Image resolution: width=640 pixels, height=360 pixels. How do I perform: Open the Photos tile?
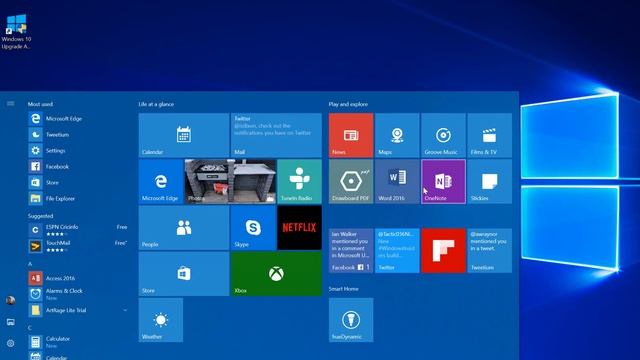pyautogui.click(x=230, y=181)
